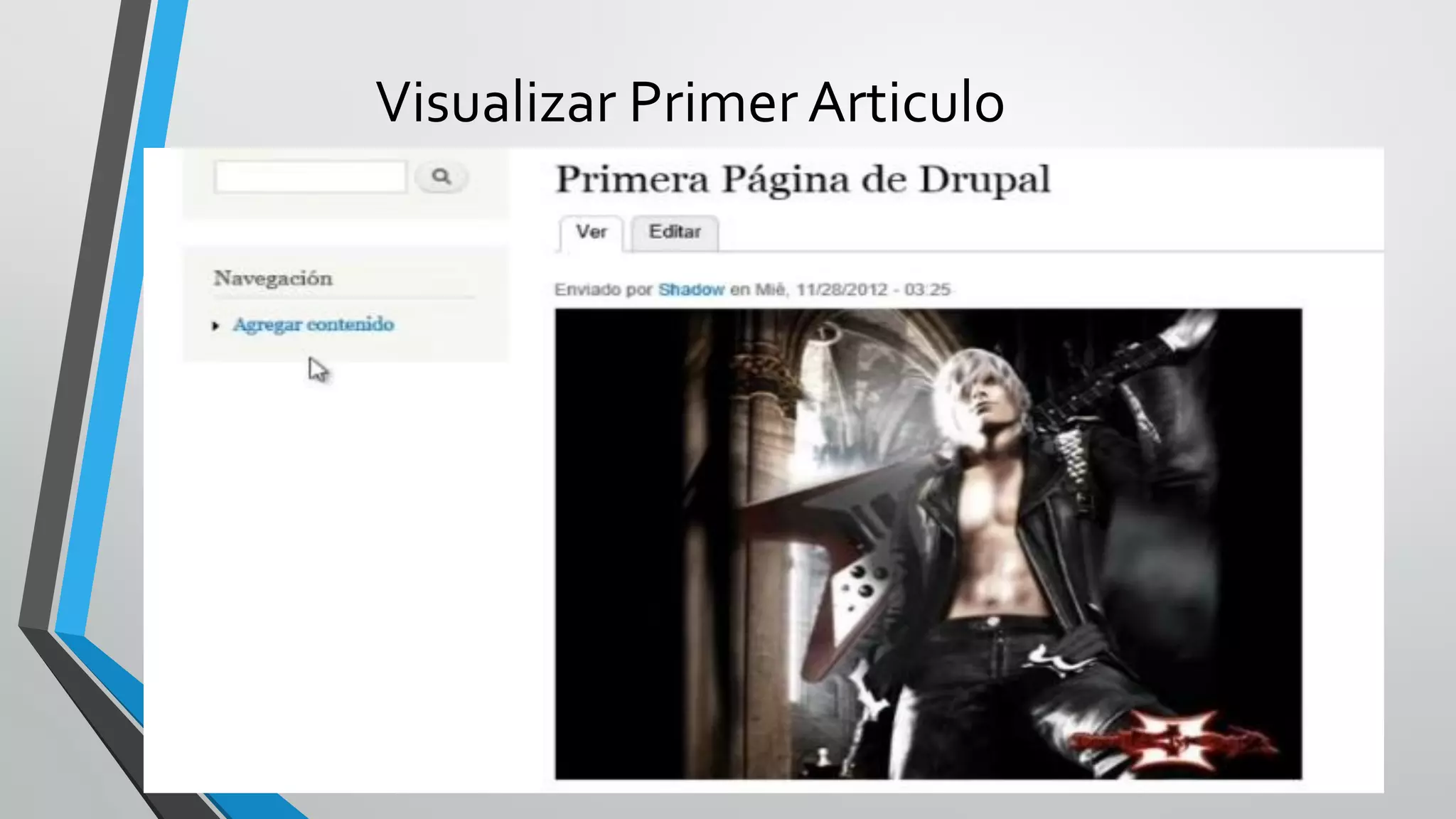Click the submission date 11/28/2012 text
Screen dimensions: 1456x819
842,290
